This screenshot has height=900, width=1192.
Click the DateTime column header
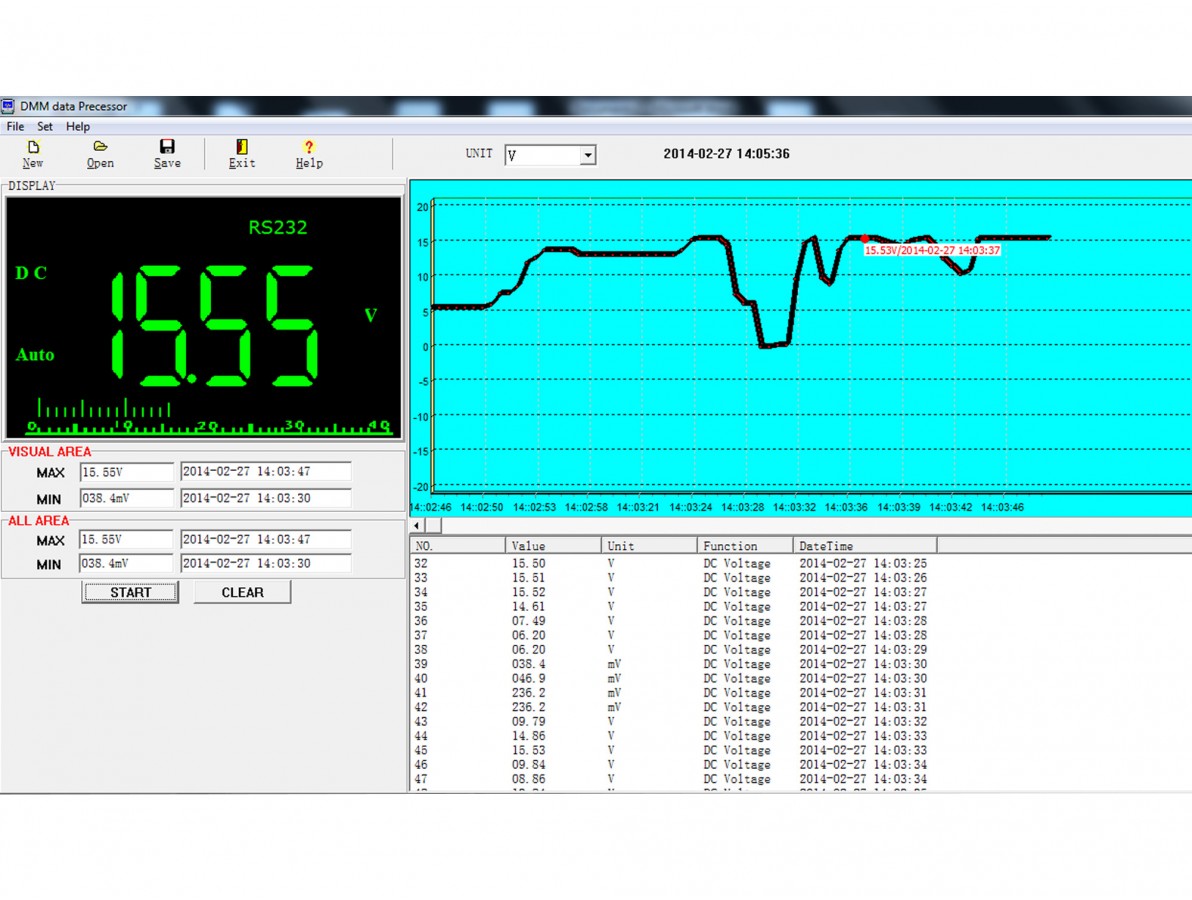pos(864,545)
